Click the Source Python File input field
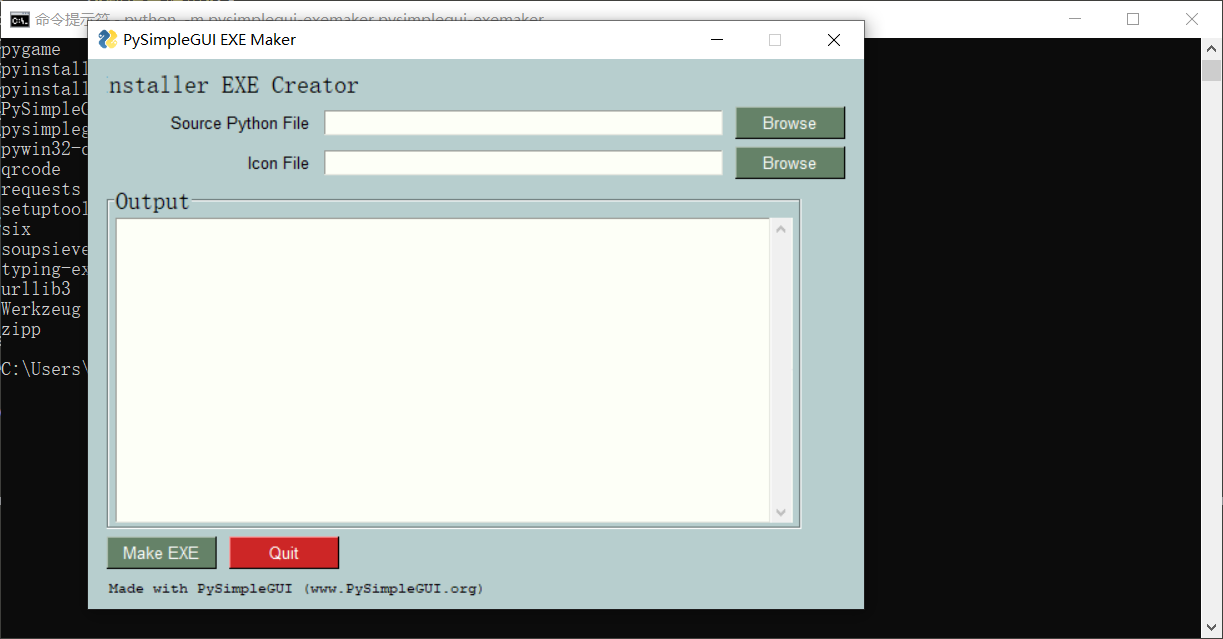The image size is (1223, 639). [523, 123]
